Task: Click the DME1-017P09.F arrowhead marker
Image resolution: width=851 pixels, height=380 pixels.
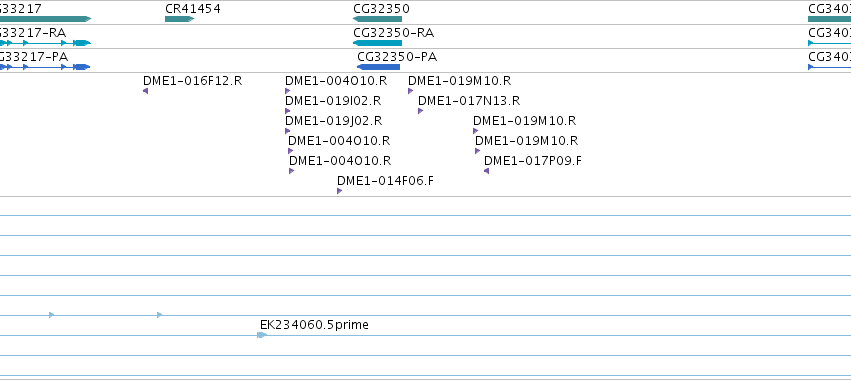Action: pos(486,171)
